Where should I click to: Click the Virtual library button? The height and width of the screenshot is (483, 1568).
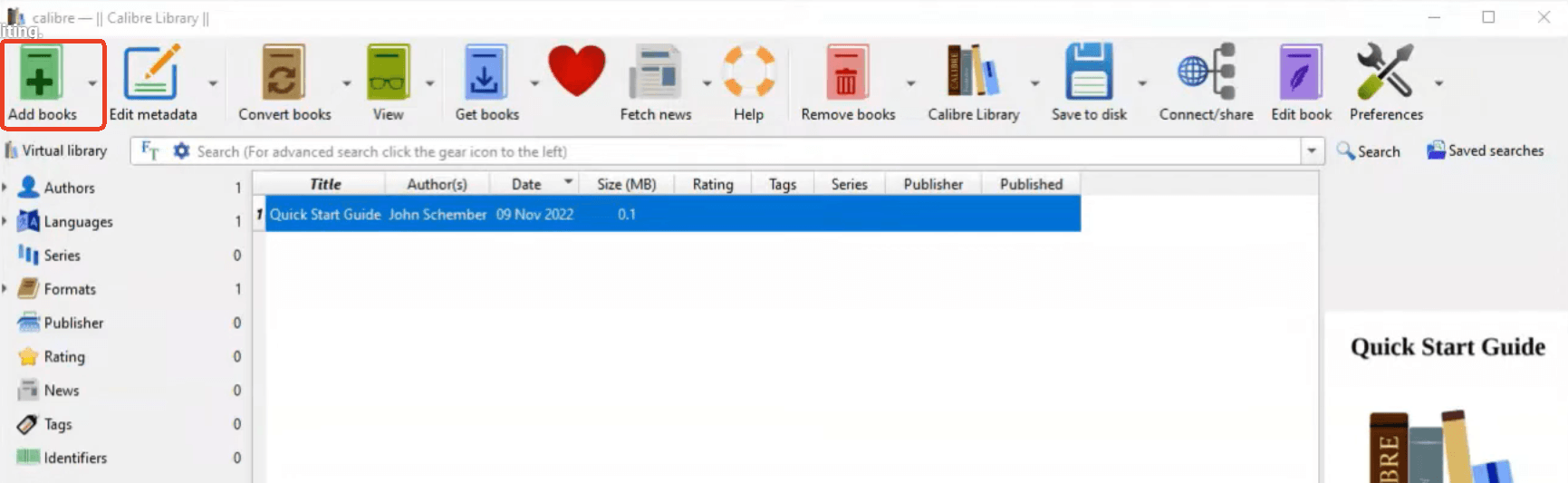pyautogui.click(x=56, y=150)
